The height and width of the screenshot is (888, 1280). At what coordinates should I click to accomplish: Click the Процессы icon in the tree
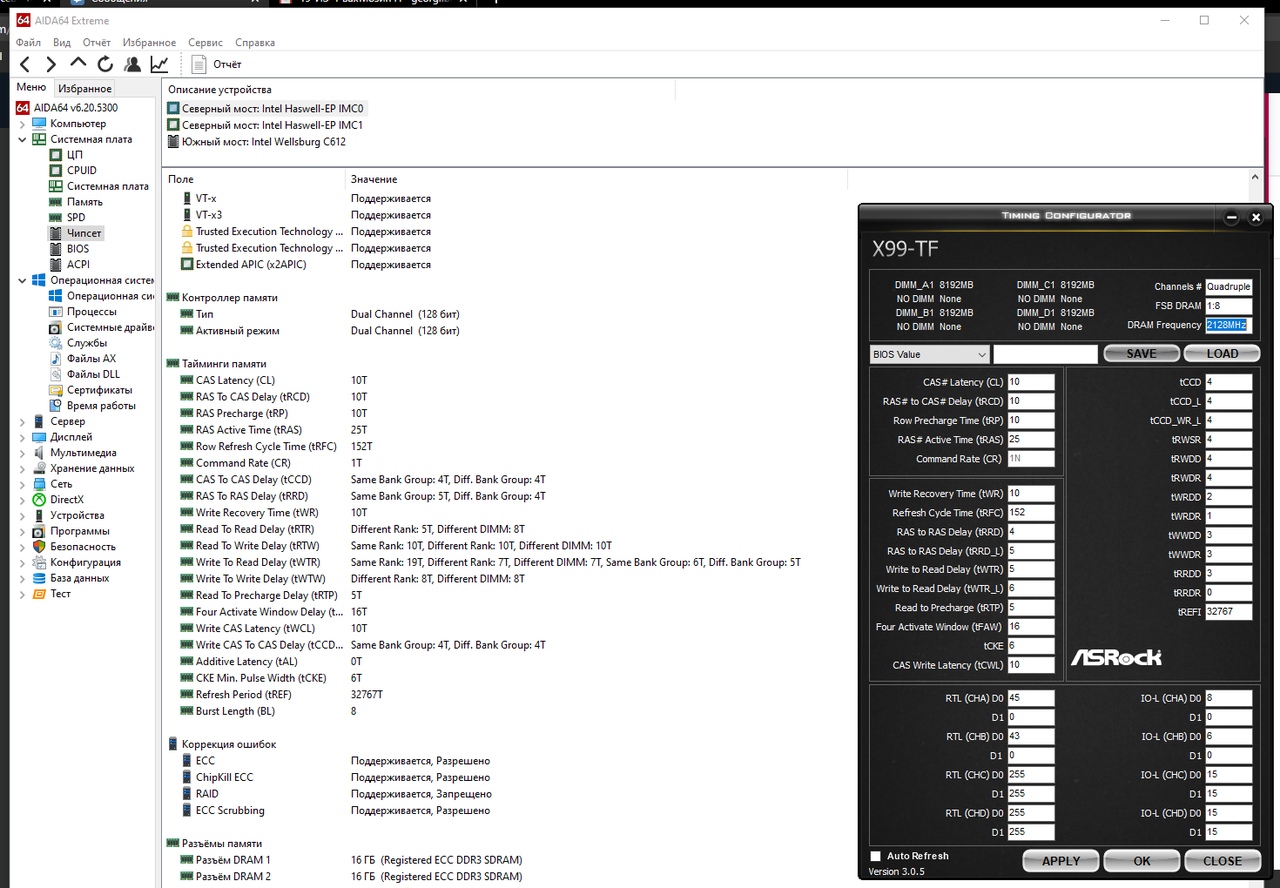[56, 312]
